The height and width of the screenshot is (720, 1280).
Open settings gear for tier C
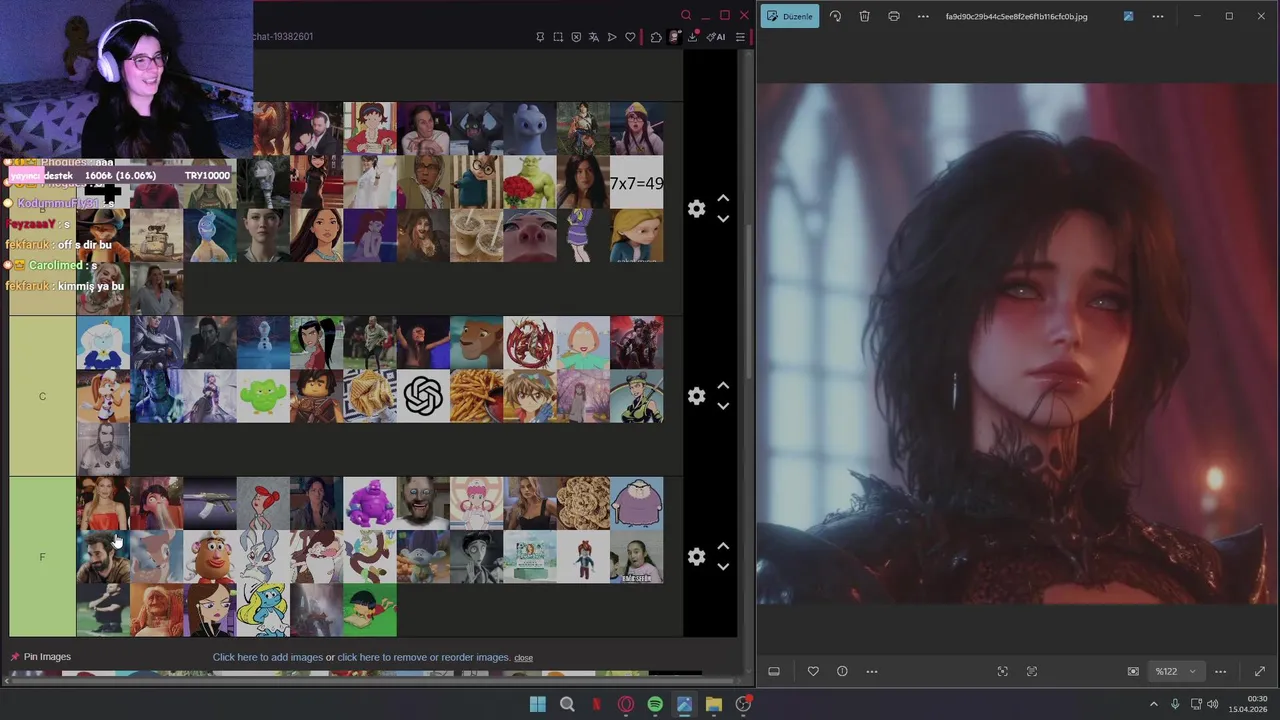697,396
